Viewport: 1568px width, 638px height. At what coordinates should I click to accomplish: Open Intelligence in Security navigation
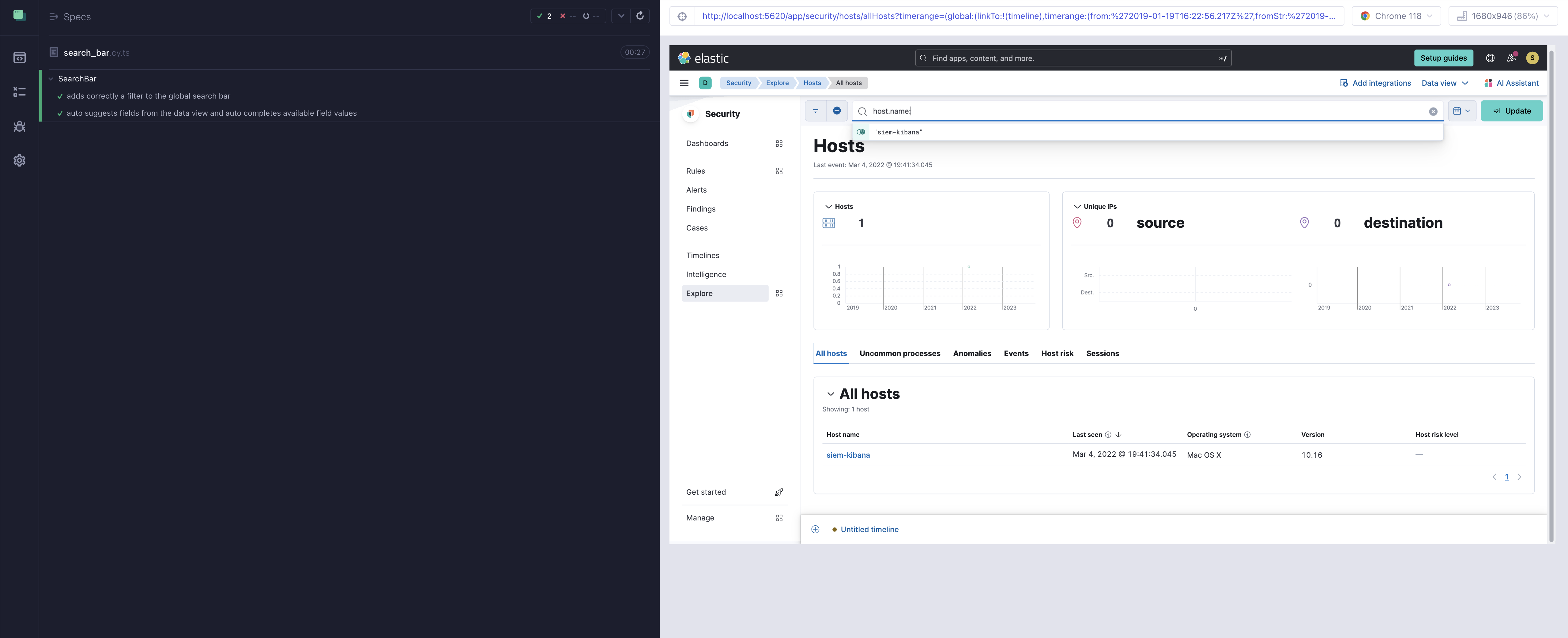[x=706, y=274]
